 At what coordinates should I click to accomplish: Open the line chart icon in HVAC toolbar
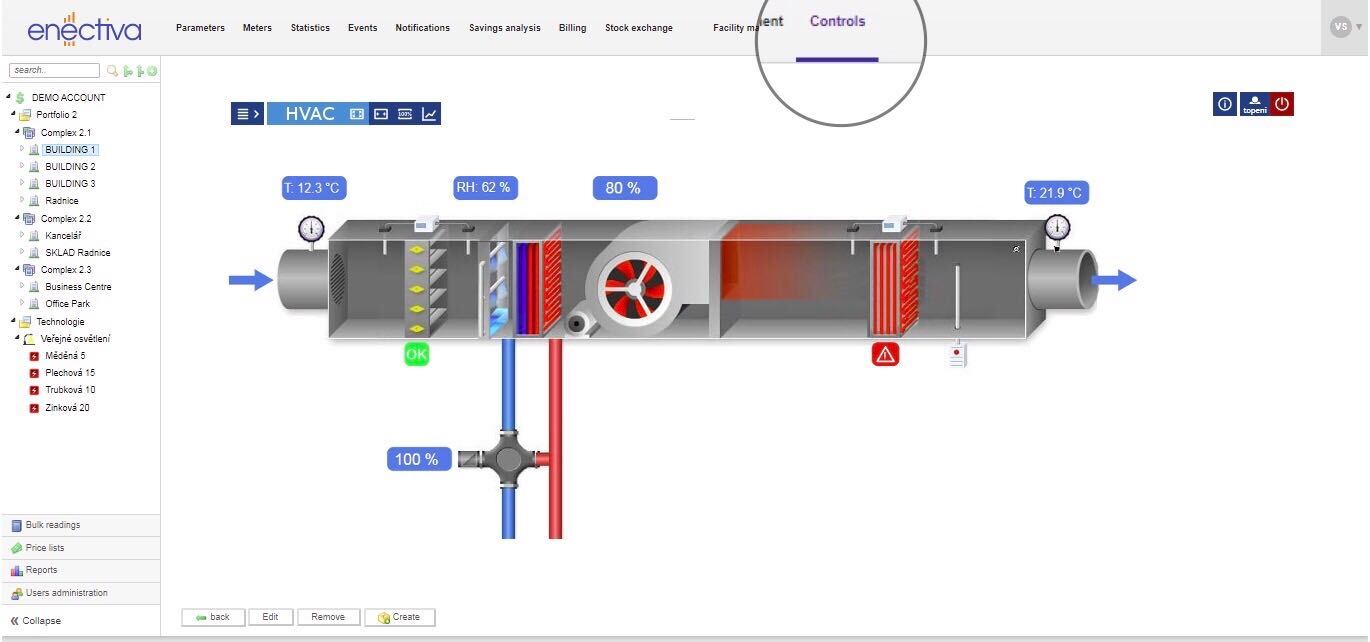tap(429, 114)
